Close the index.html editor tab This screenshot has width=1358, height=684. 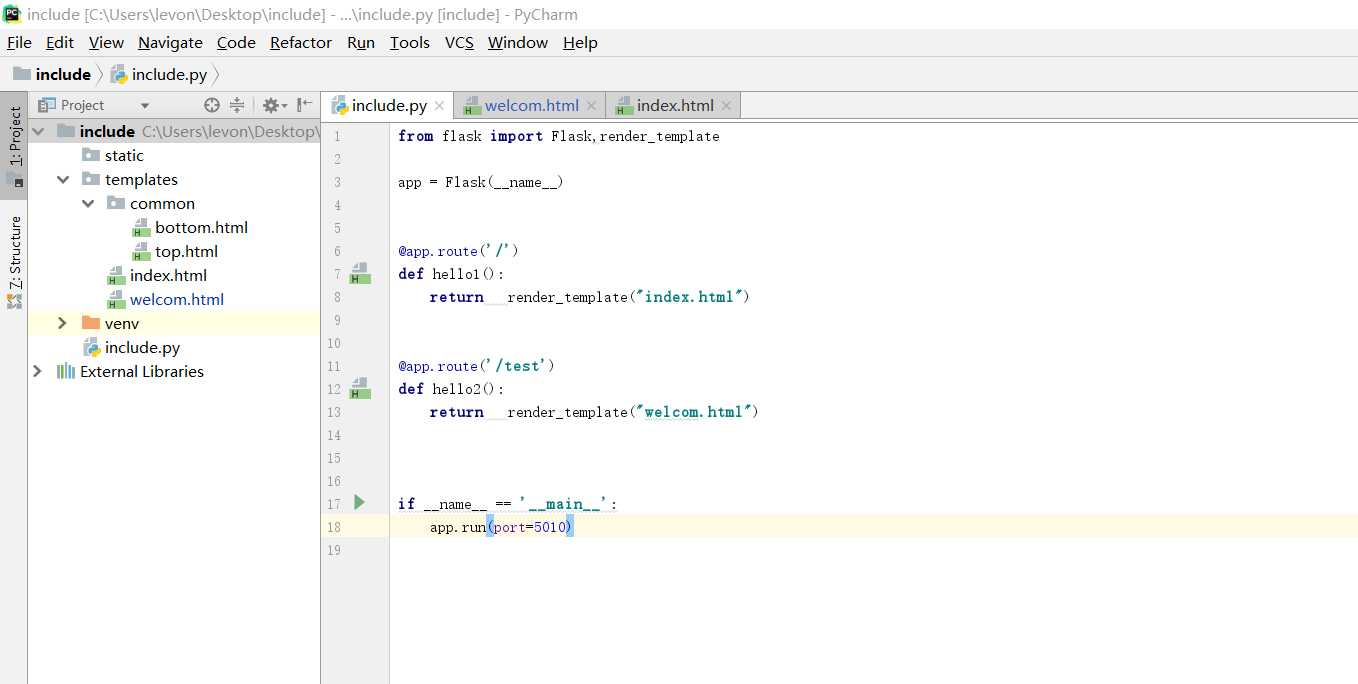pos(726,105)
